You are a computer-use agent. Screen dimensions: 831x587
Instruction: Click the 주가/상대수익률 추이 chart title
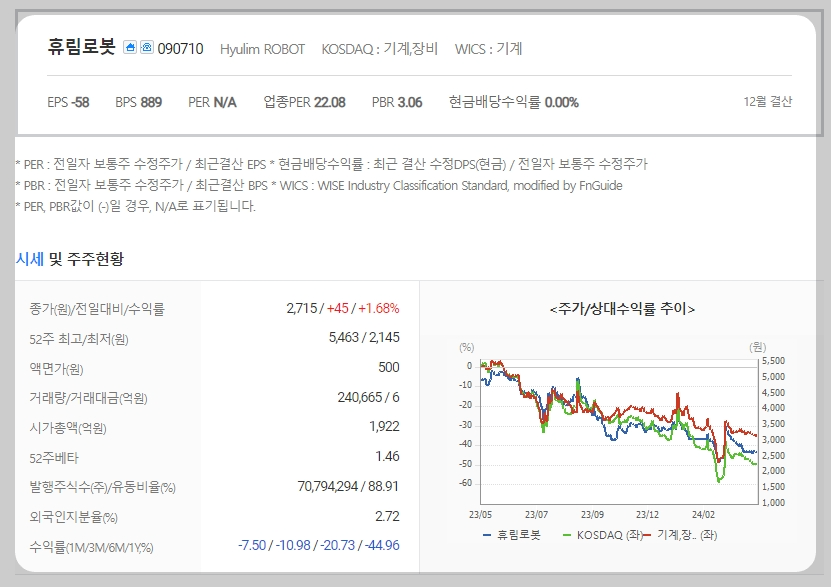pos(622,309)
